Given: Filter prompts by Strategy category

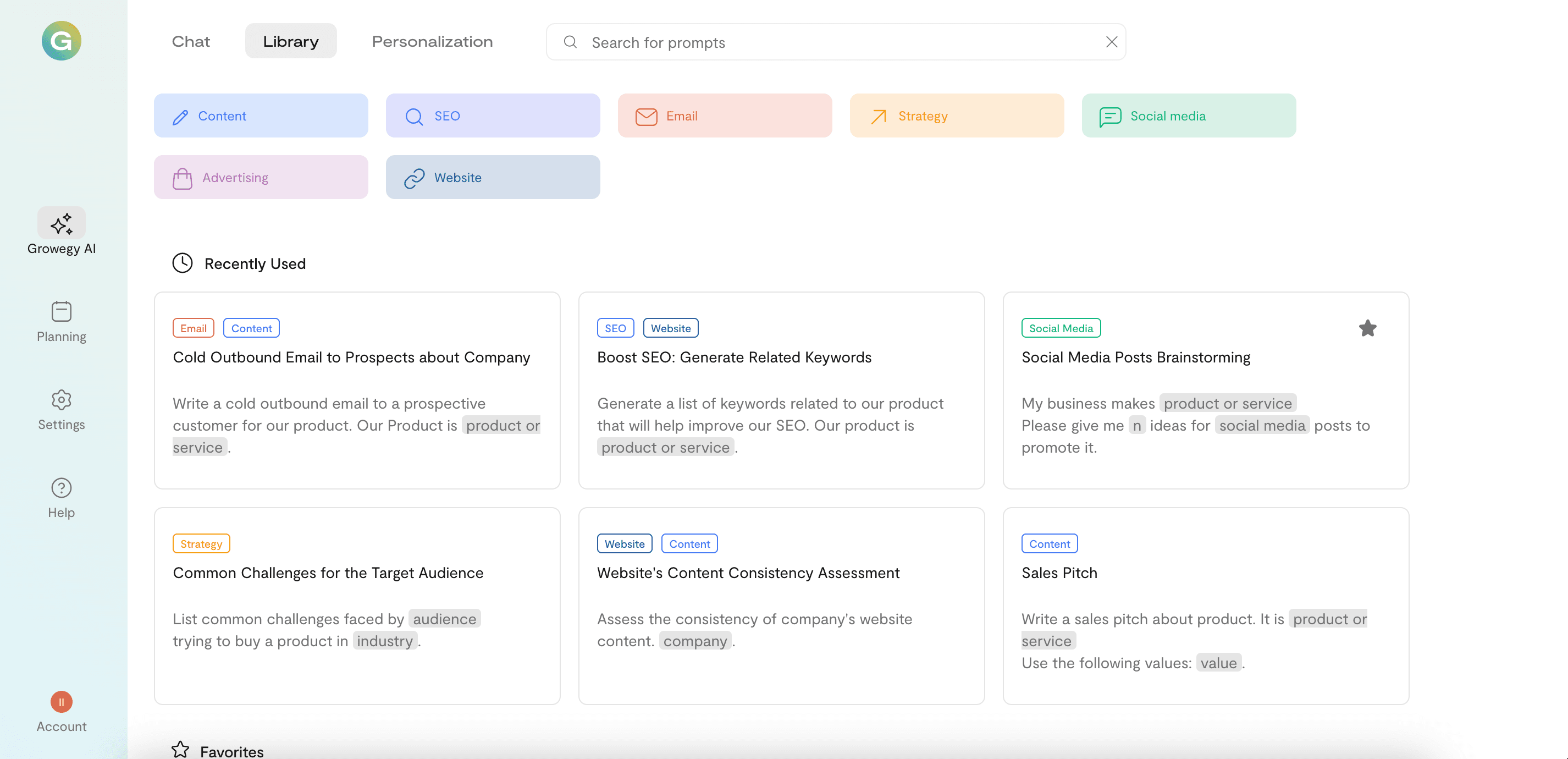Looking at the screenshot, I should tap(957, 116).
